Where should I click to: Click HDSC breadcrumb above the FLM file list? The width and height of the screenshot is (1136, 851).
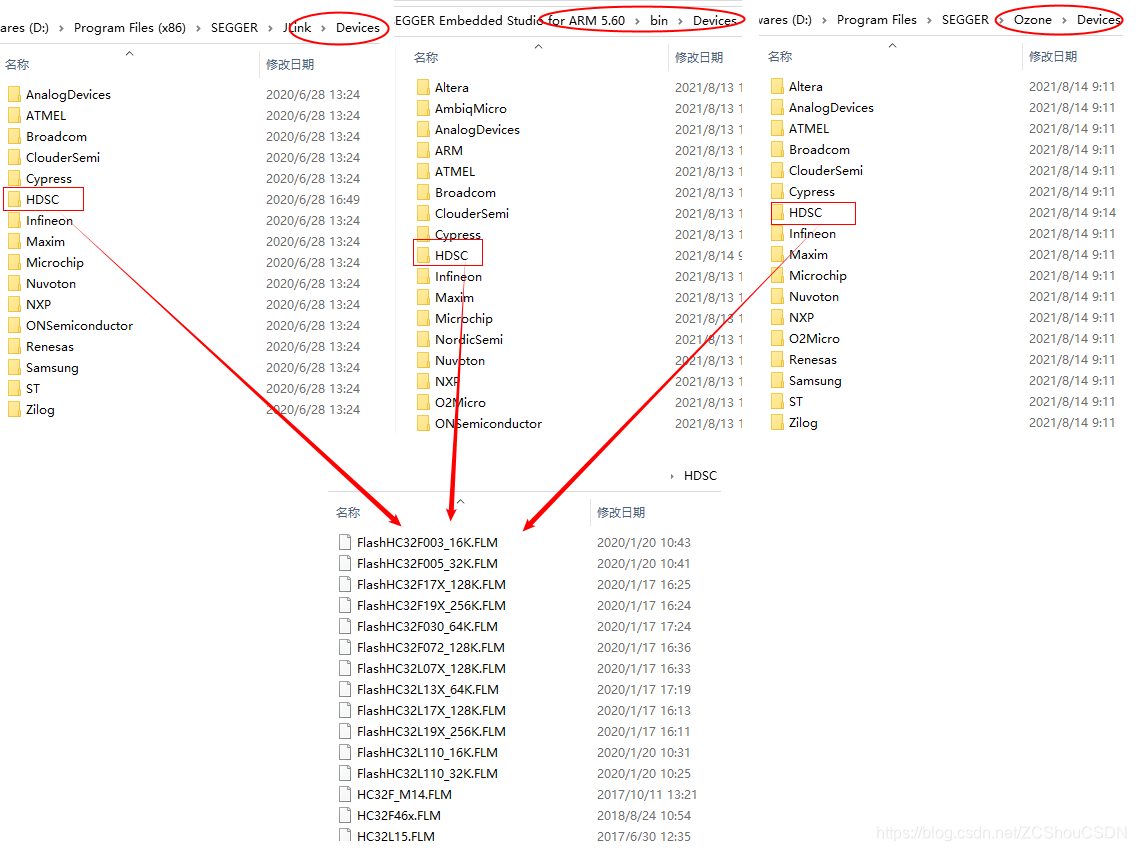(701, 475)
